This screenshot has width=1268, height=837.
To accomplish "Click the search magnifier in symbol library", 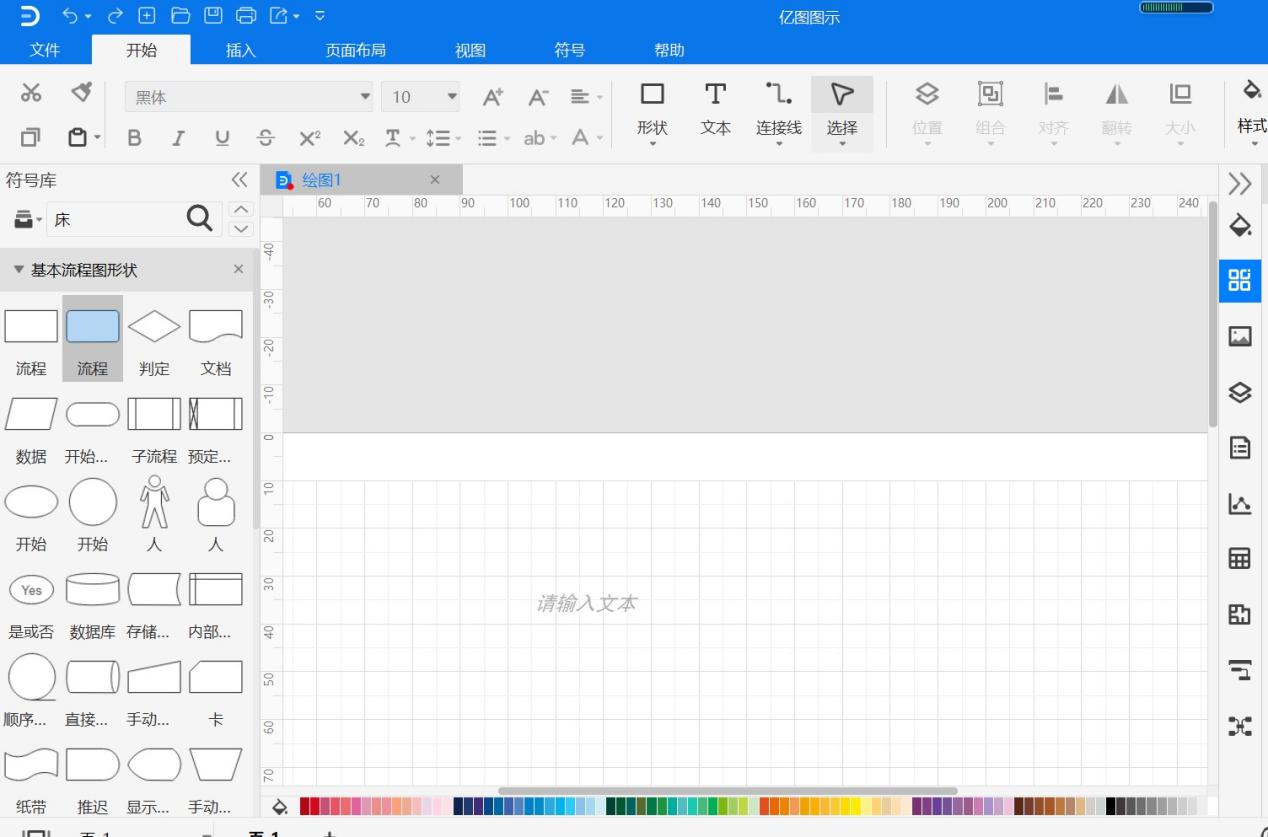I will [200, 219].
